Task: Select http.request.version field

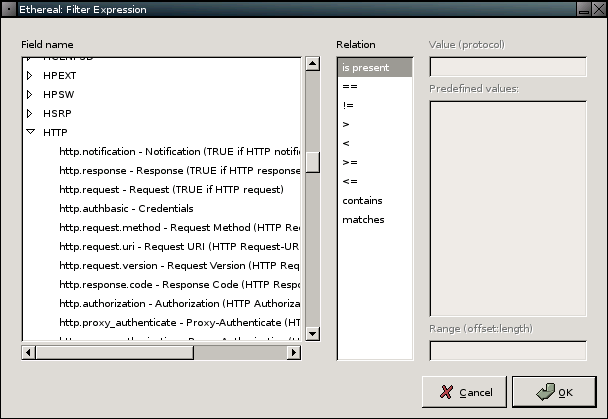Action: [180, 266]
